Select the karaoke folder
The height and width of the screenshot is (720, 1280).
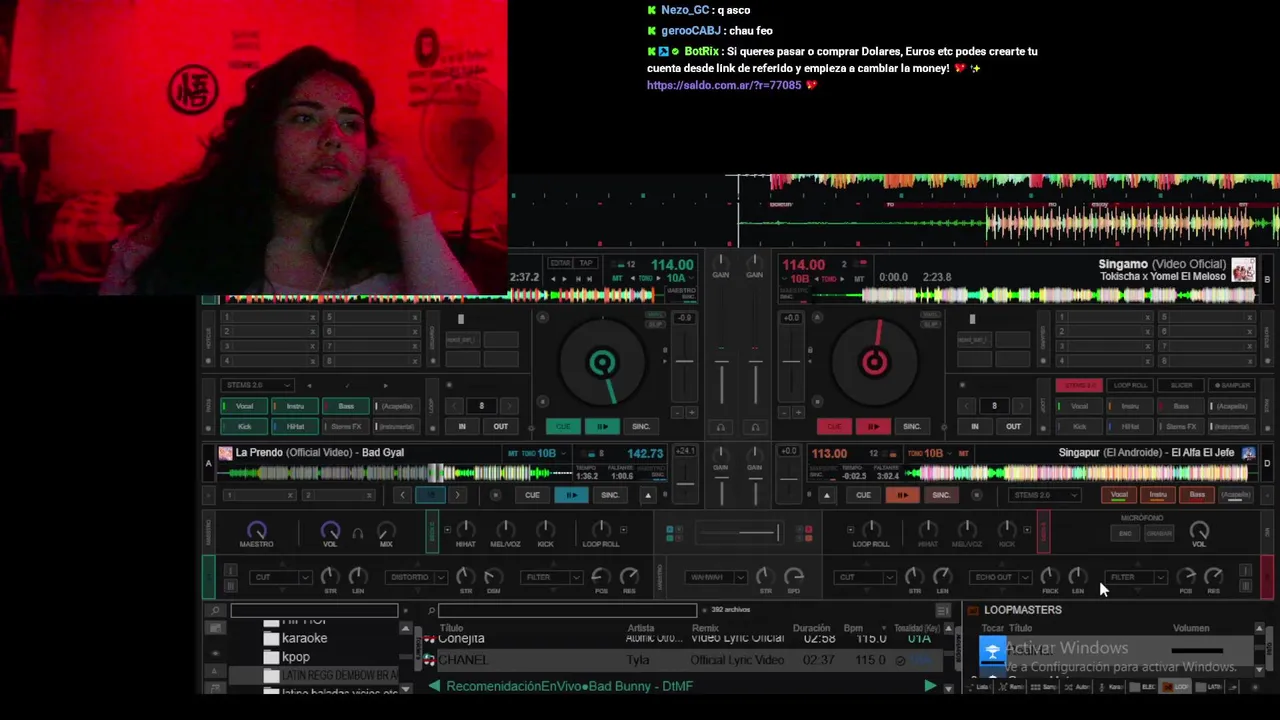(x=304, y=638)
